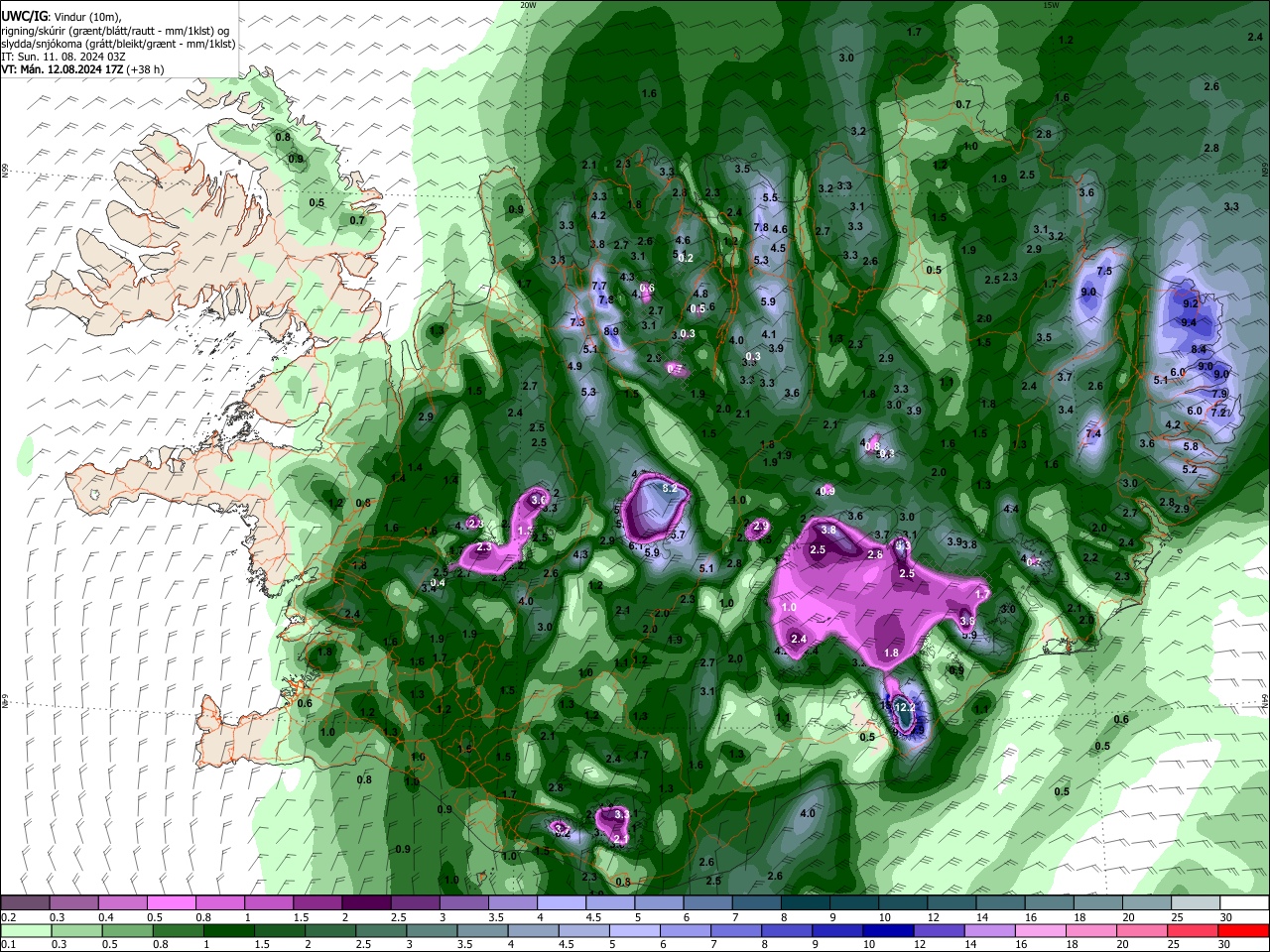Image resolution: width=1270 pixels, height=952 pixels.
Task: Click the palest green 0.1 legend swatch
Action: (x=26, y=930)
